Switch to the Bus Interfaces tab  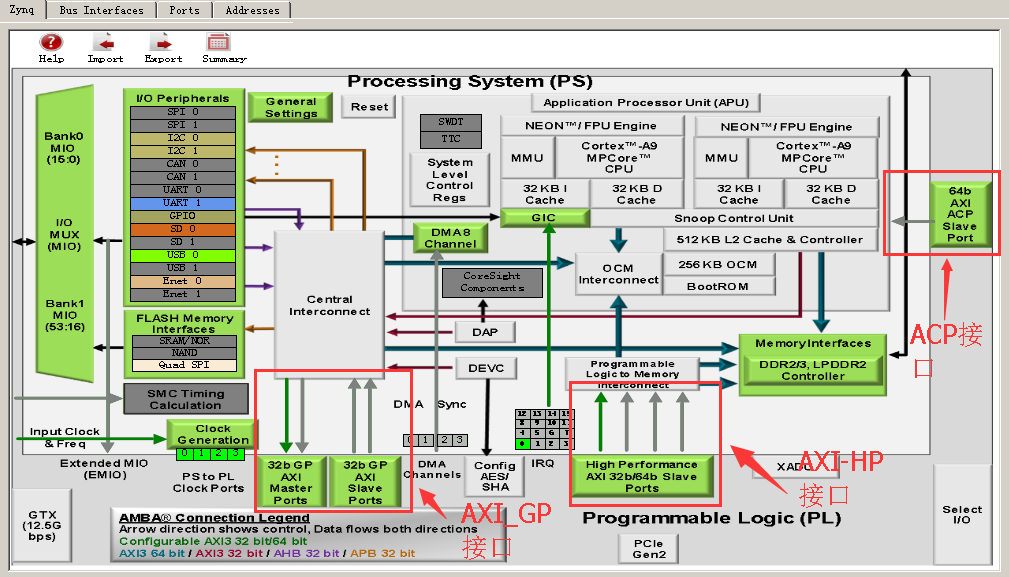tap(101, 10)
